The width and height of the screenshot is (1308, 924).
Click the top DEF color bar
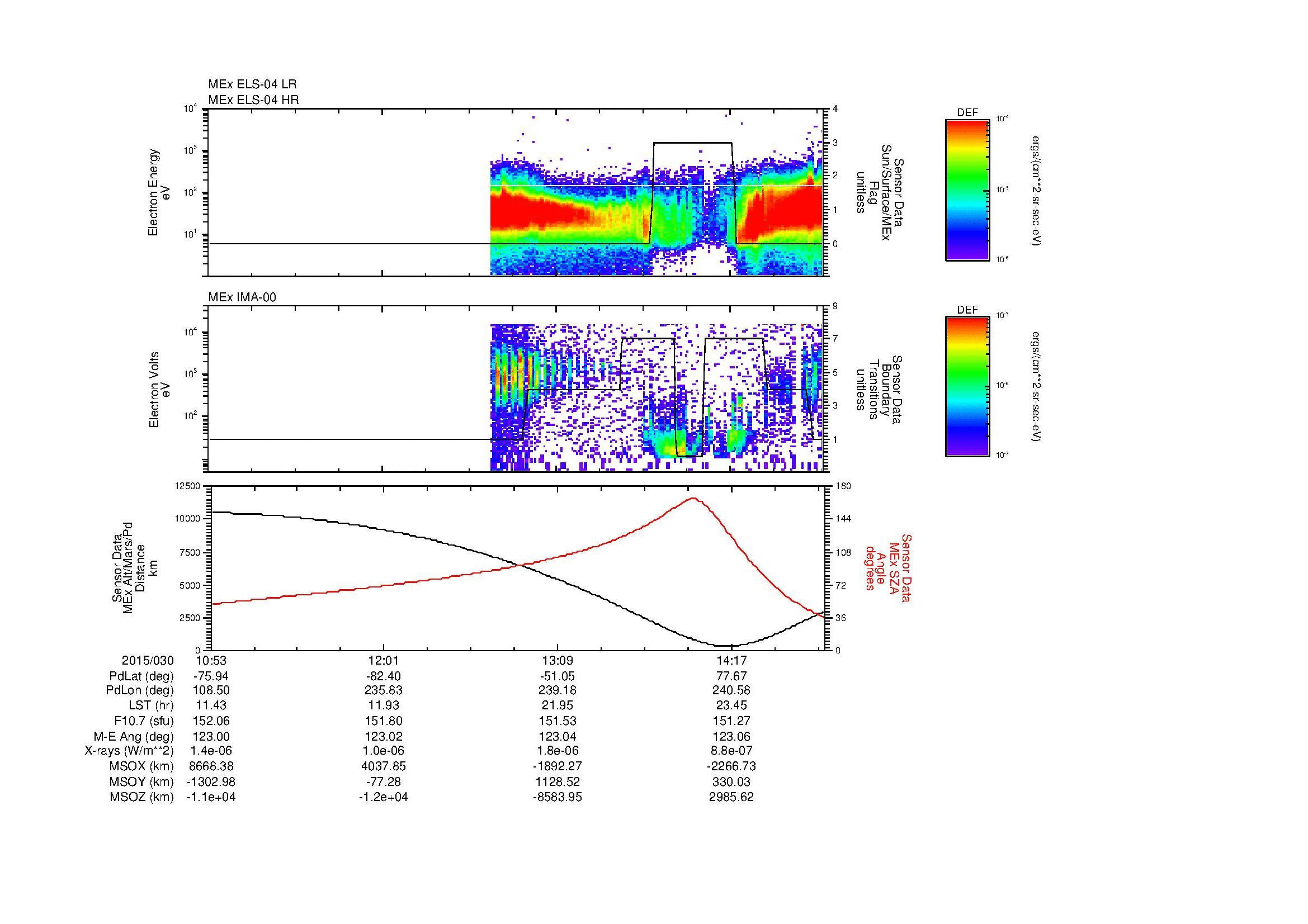tap(967, 189)
